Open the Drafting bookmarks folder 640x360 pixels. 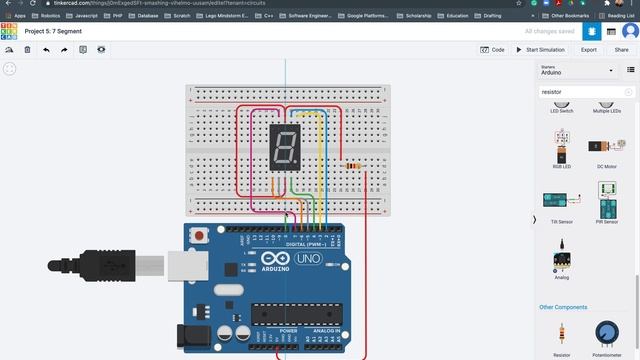tap(488, 16)
